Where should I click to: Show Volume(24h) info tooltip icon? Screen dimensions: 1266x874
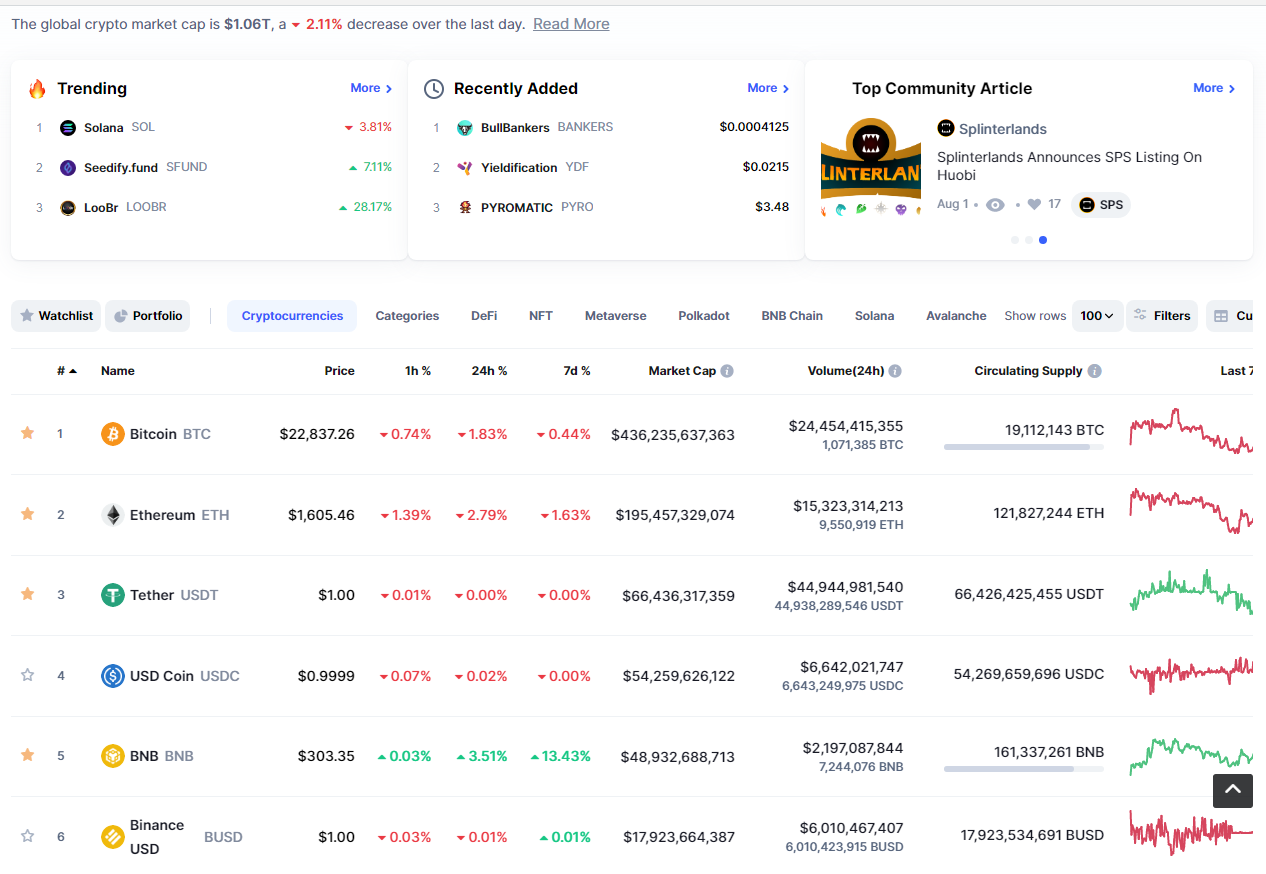(895, 371)
